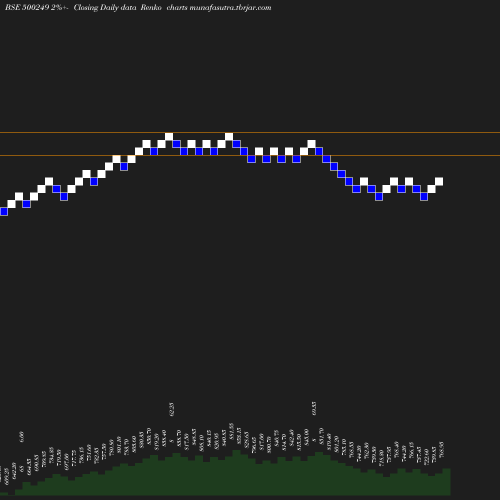Select the final white Renko brick
The image size is (500, 500).
point(439,182)
